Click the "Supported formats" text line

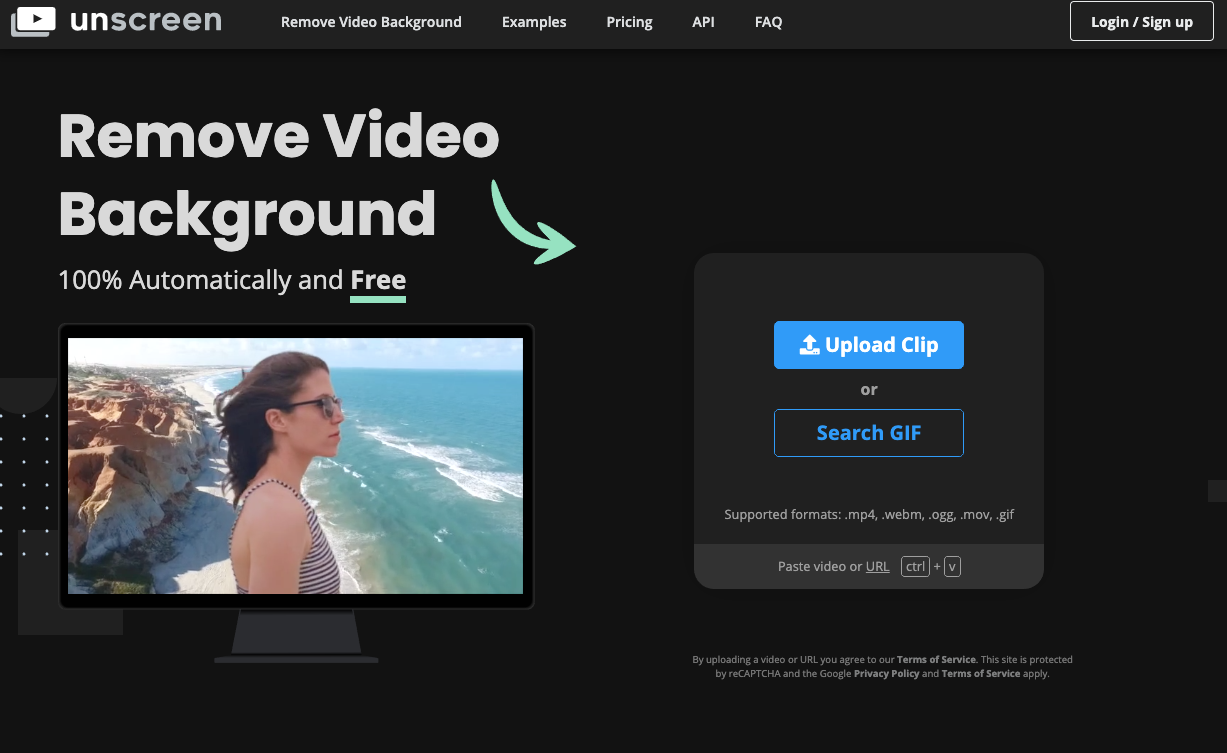click(x=869, y=515)
